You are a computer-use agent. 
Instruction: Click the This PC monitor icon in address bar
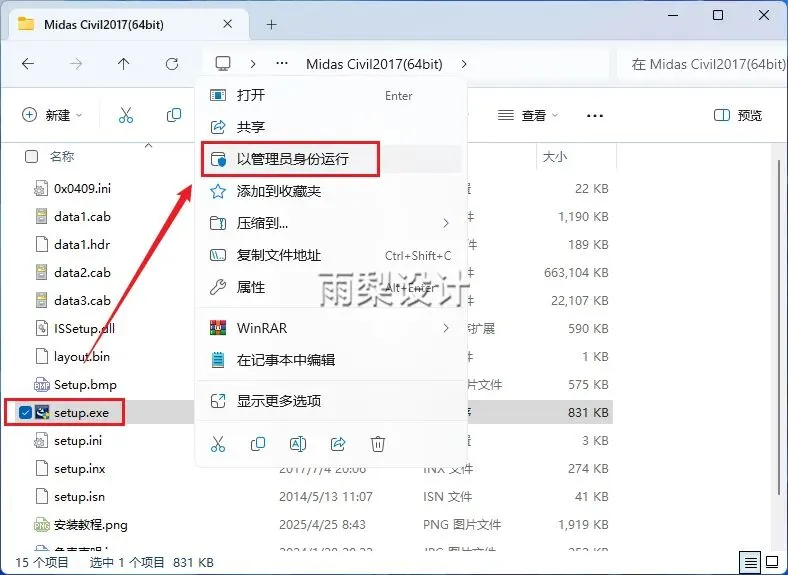(223, 64)
